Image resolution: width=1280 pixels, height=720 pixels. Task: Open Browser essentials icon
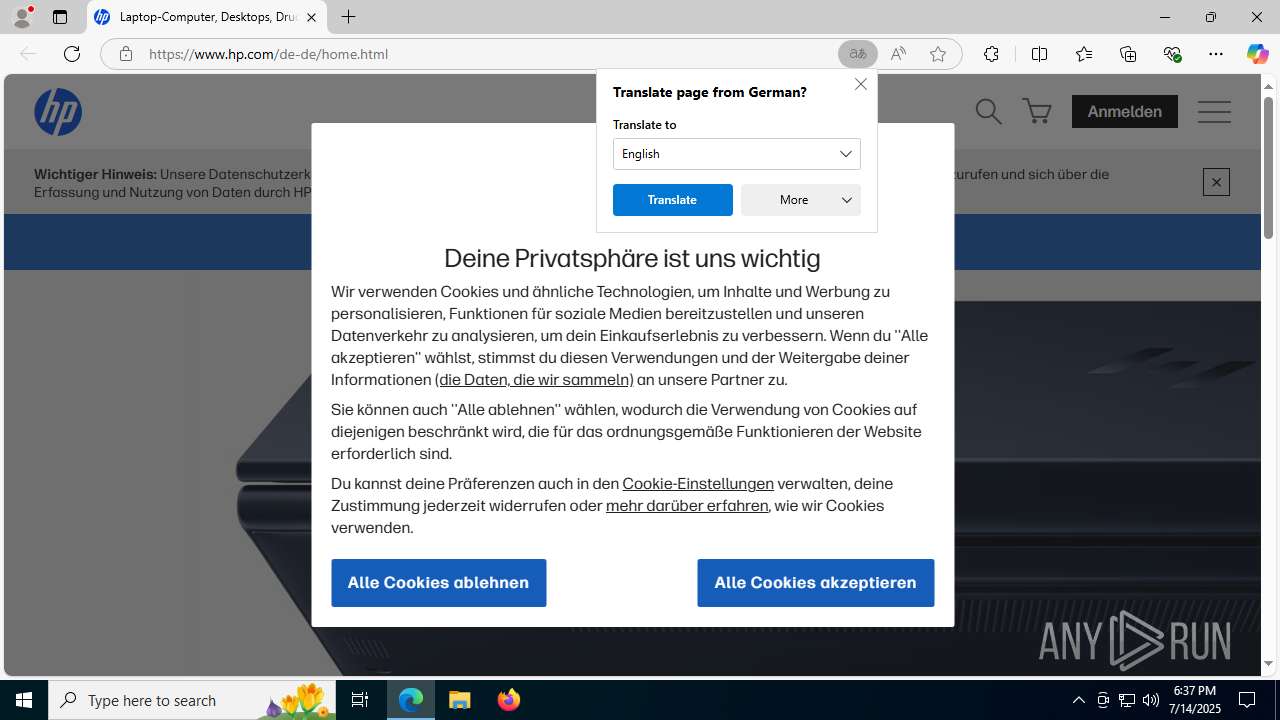coord(1172,54)
